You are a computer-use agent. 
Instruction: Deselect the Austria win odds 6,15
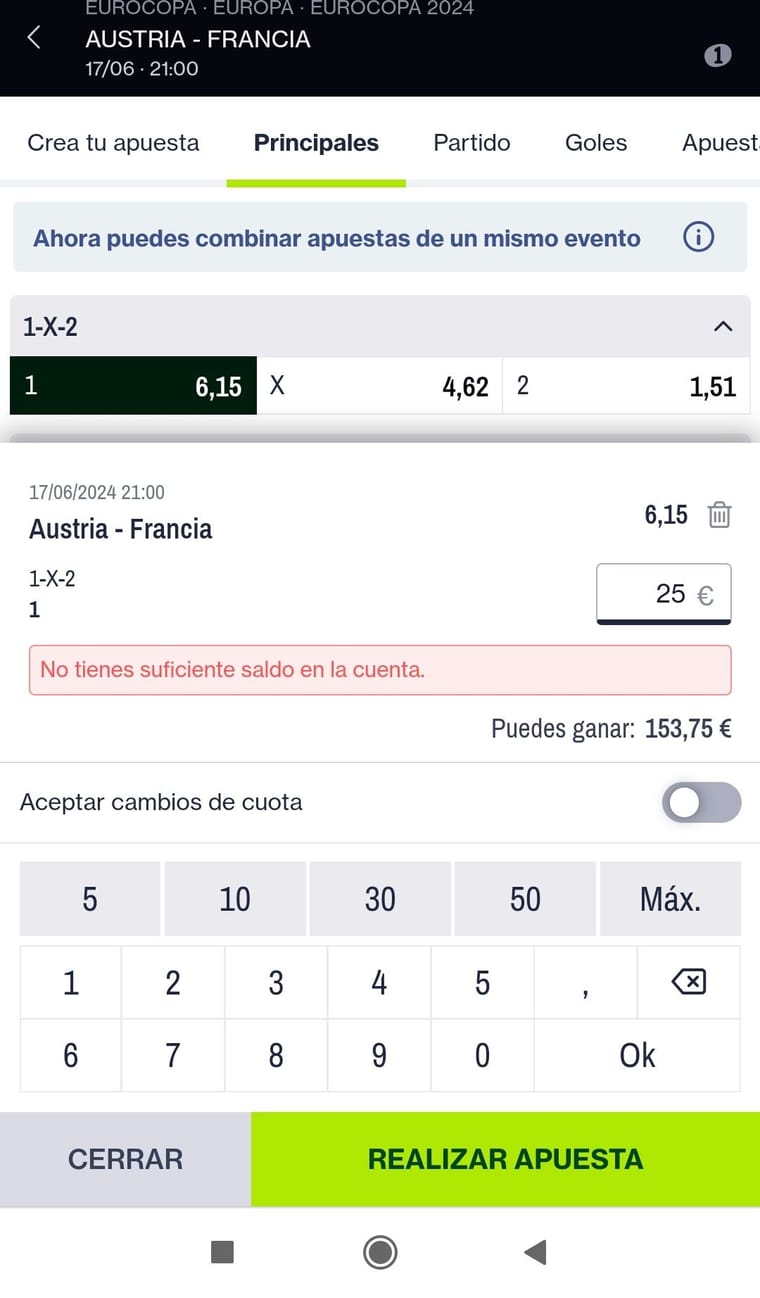pos(133,386)
